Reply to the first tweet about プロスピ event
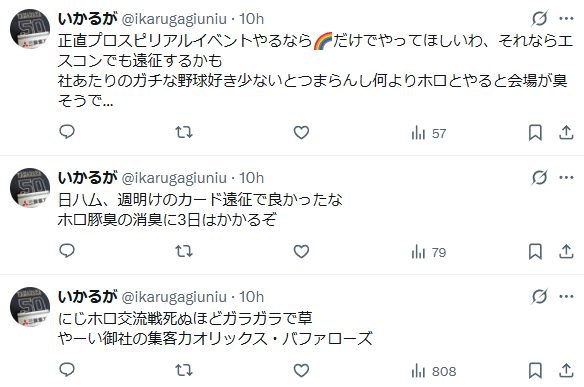 click(x=67, y=132)
